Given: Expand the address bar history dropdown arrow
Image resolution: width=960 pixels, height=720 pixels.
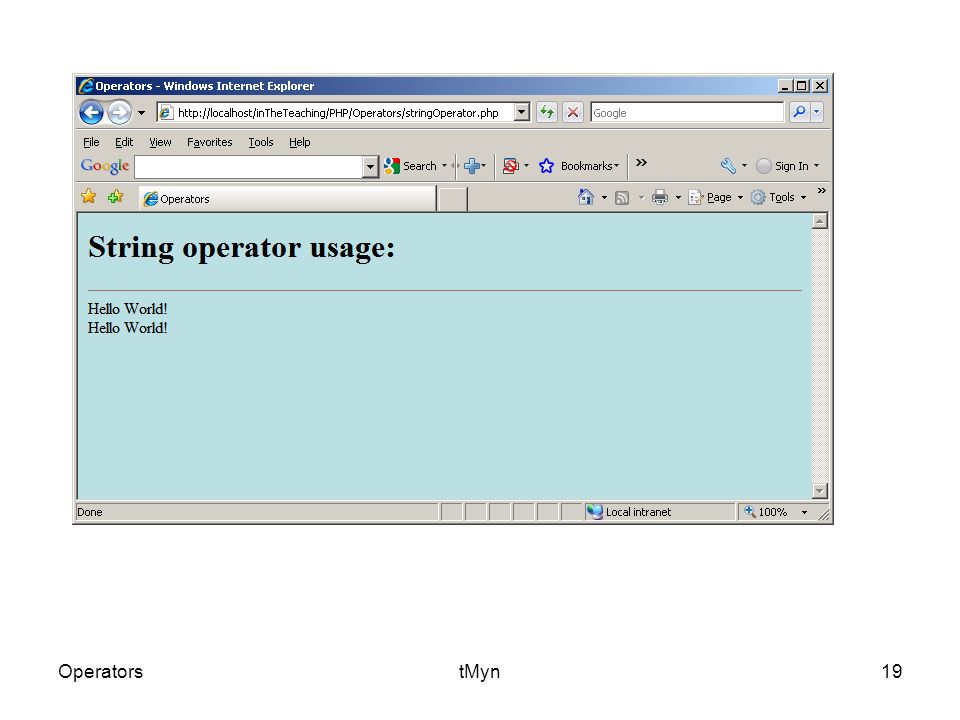Looking at the screenshot, I should (522, 113).
